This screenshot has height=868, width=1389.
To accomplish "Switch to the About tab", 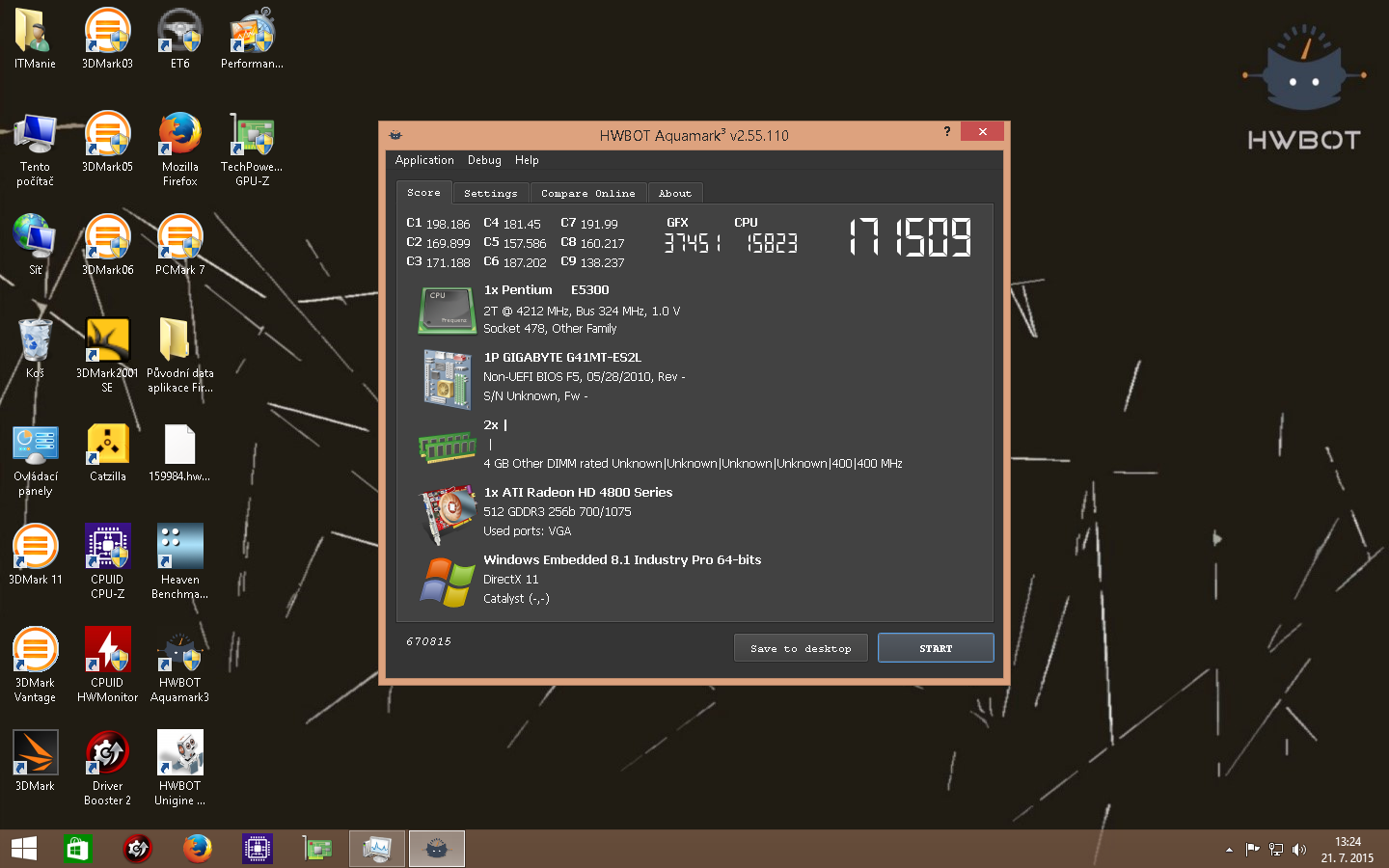I will pos(674,194).
